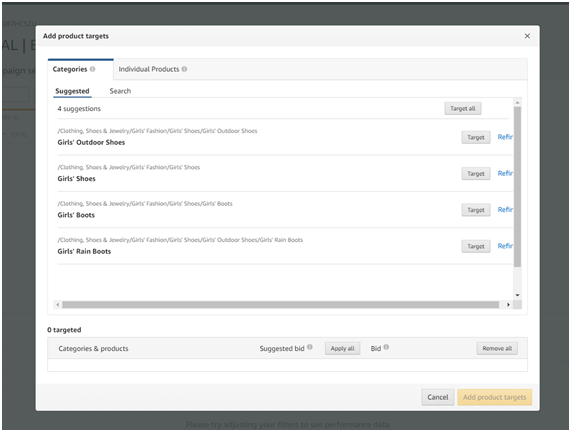The image size is (571, 432).
Task: Target the Girls' Rain Boots category
Action: click(476, 246)
